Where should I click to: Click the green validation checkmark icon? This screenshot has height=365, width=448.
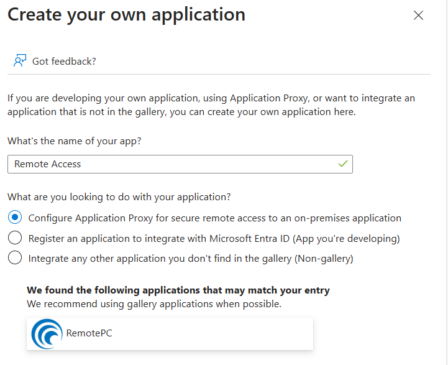[x=343, y=164]
